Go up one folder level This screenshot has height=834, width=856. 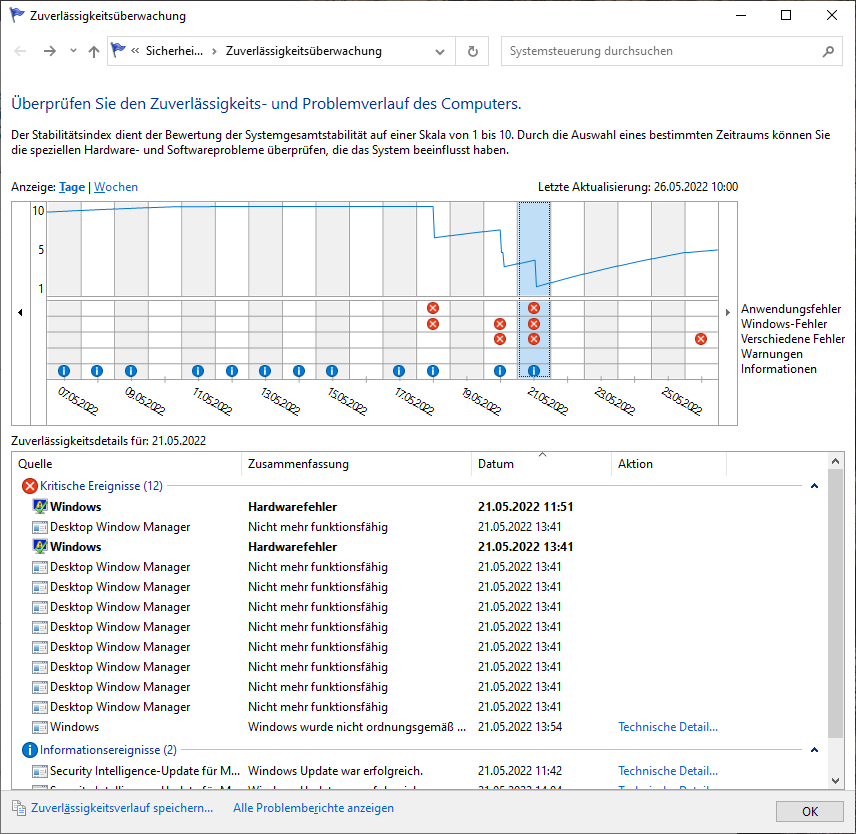(94, 51)
